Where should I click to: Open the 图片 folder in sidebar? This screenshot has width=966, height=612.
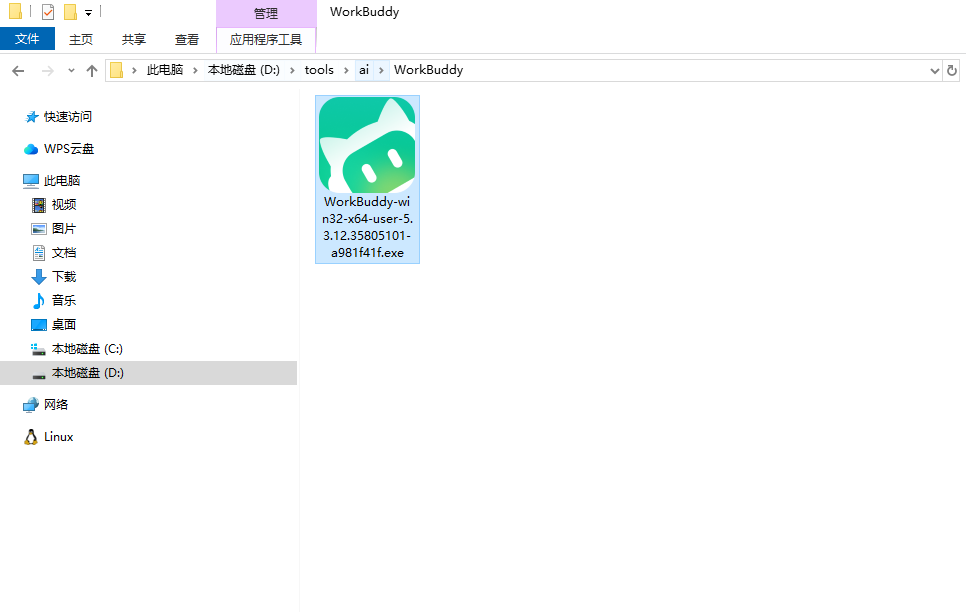tap(64, 229)
